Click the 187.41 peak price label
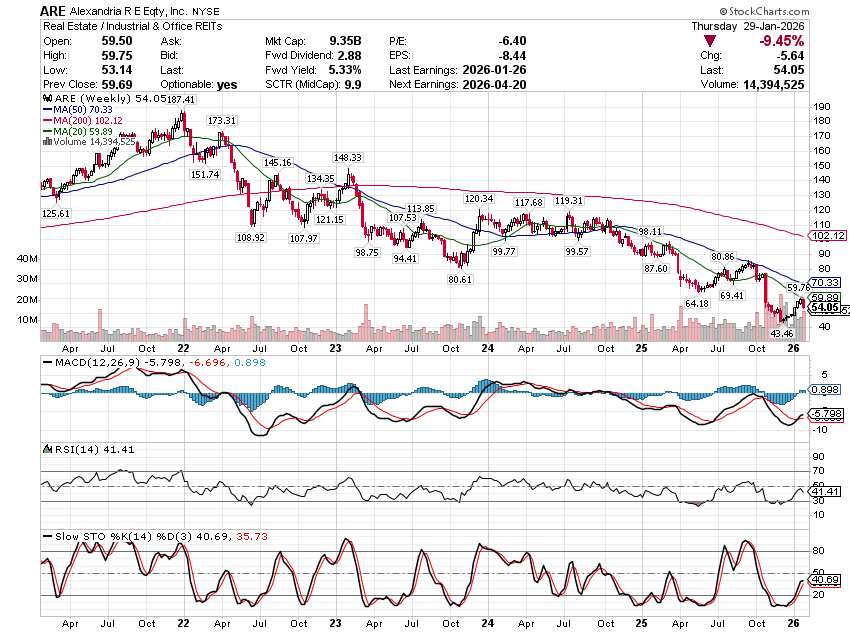This screenshot has height=633, width=850. 181,100
